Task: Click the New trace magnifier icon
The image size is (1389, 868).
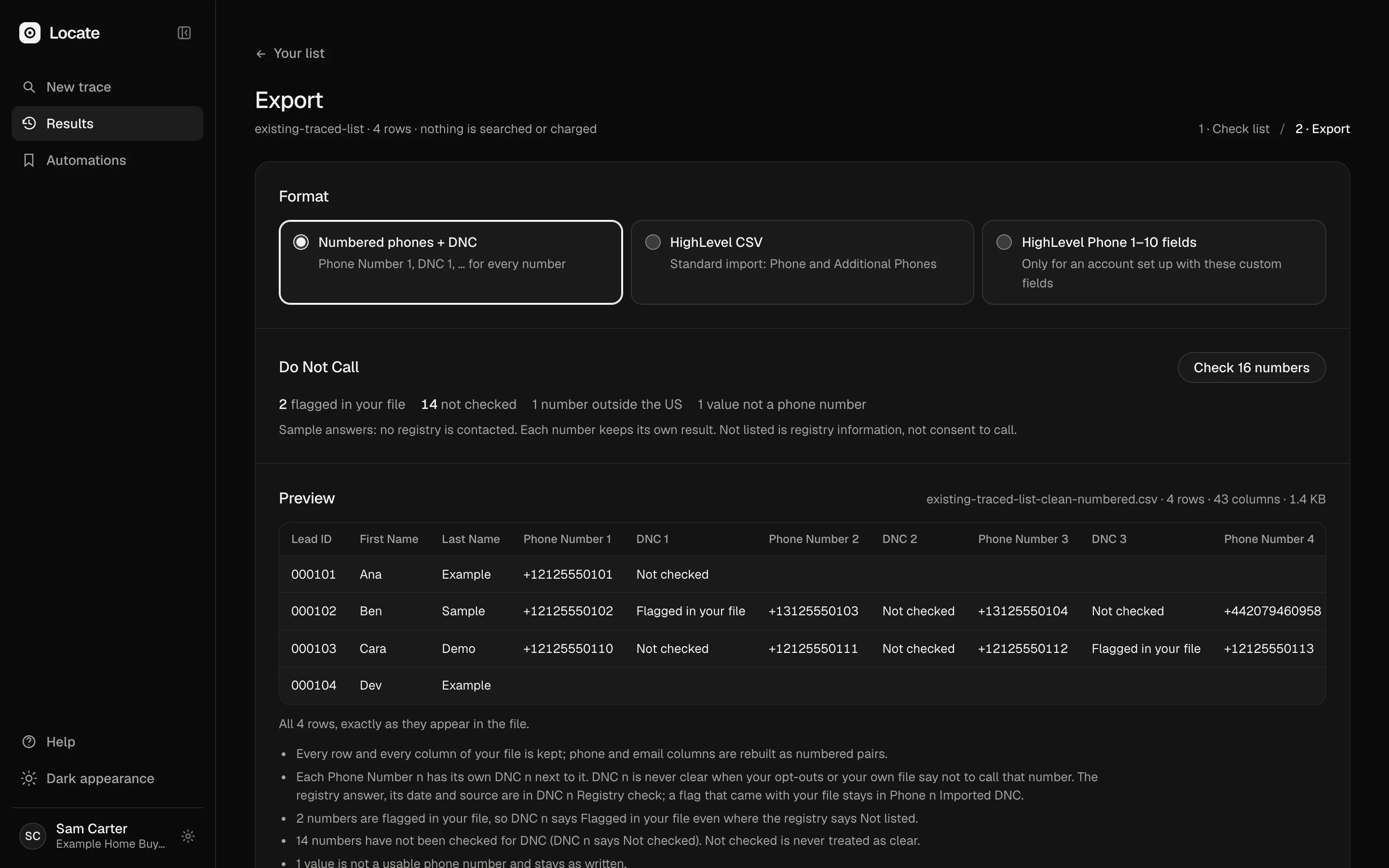Action: pos(29,87)
